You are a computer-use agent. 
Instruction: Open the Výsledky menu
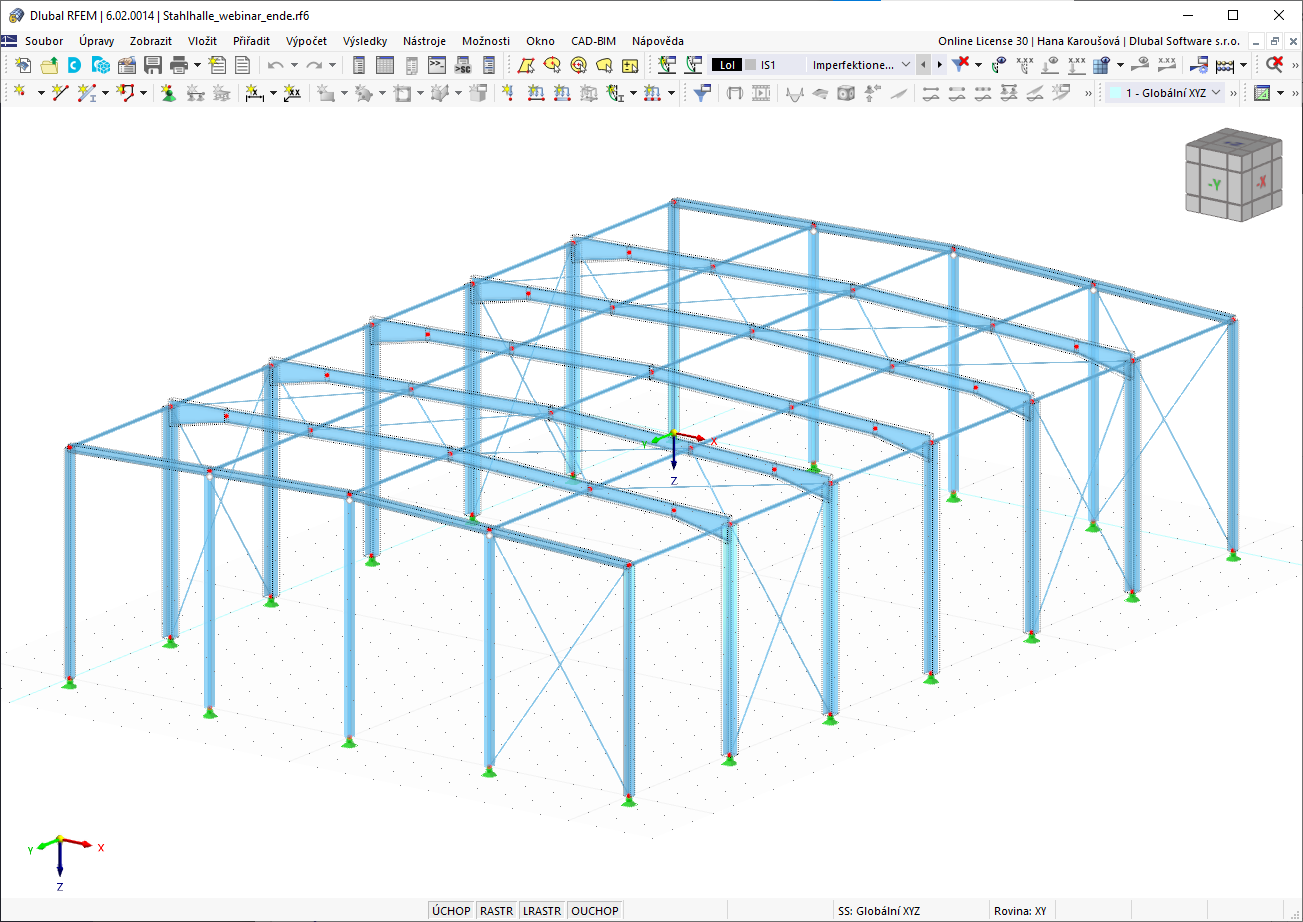365,41
